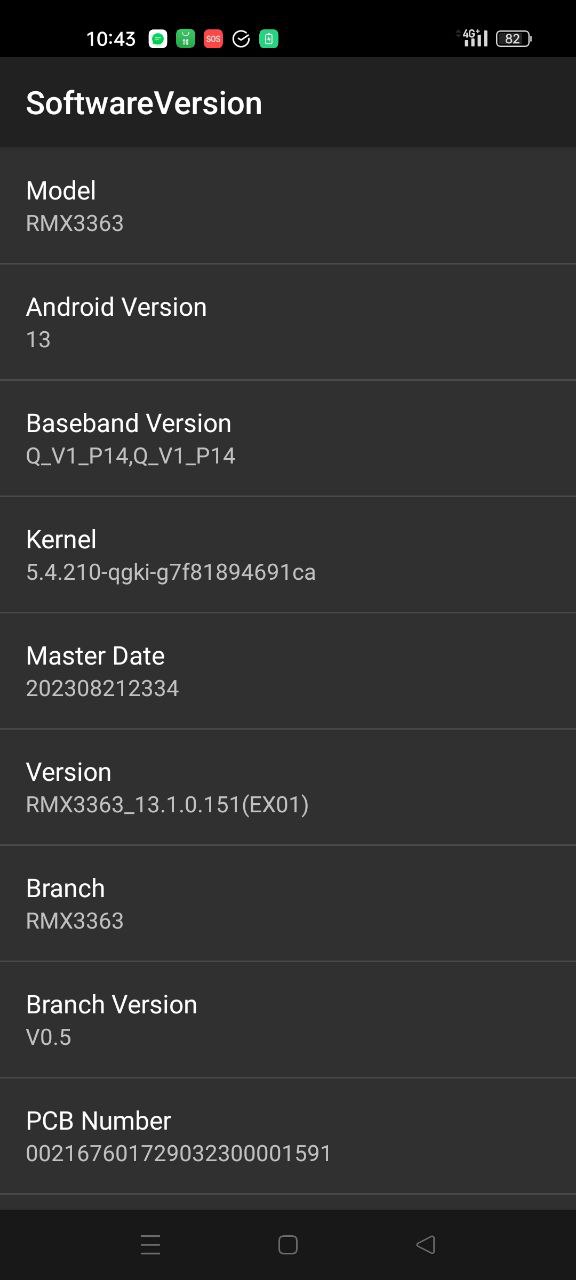576x1280 pixels.
Task: Tap the Spotify notification icon in status bar
Action: pos(158,39)
